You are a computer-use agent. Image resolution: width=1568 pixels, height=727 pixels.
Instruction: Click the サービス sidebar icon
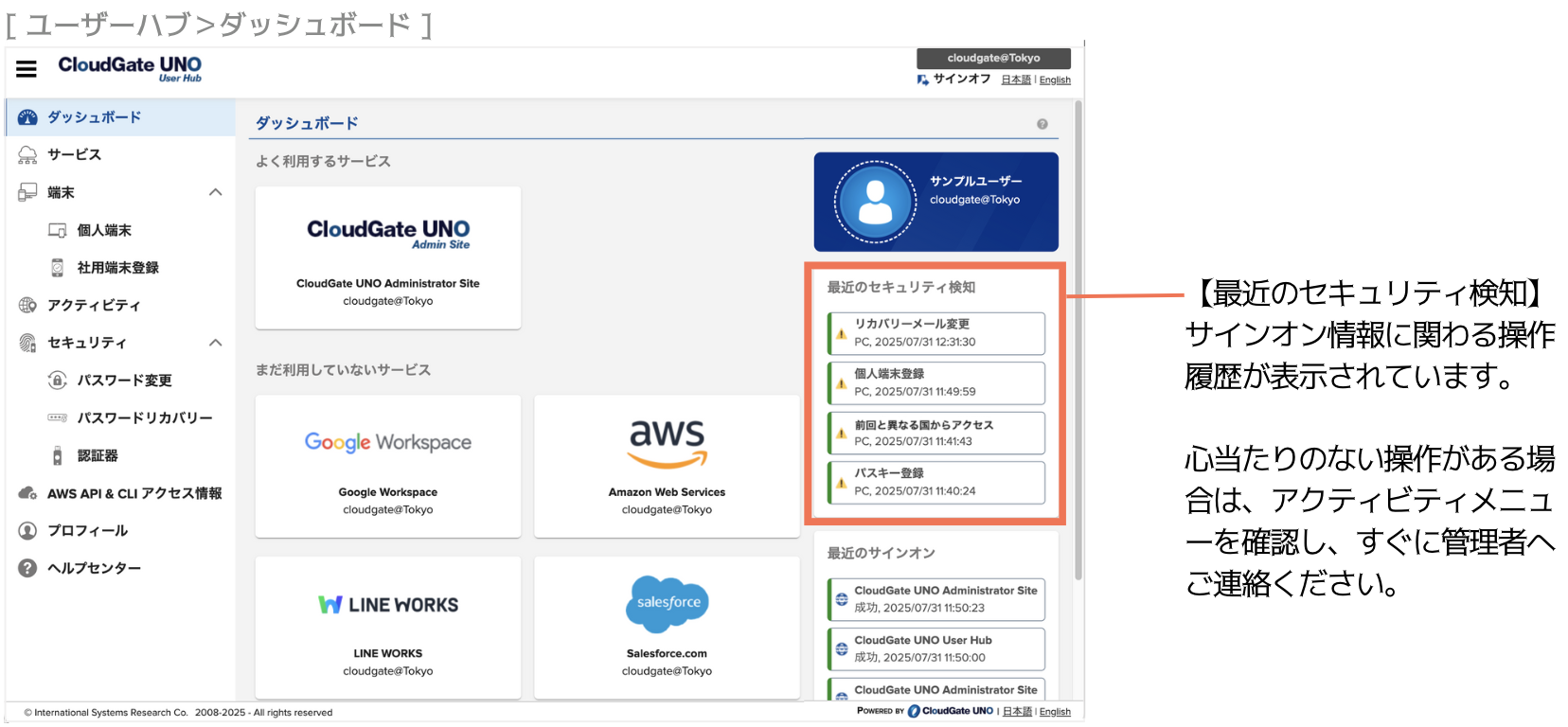[x=27, y=154]
